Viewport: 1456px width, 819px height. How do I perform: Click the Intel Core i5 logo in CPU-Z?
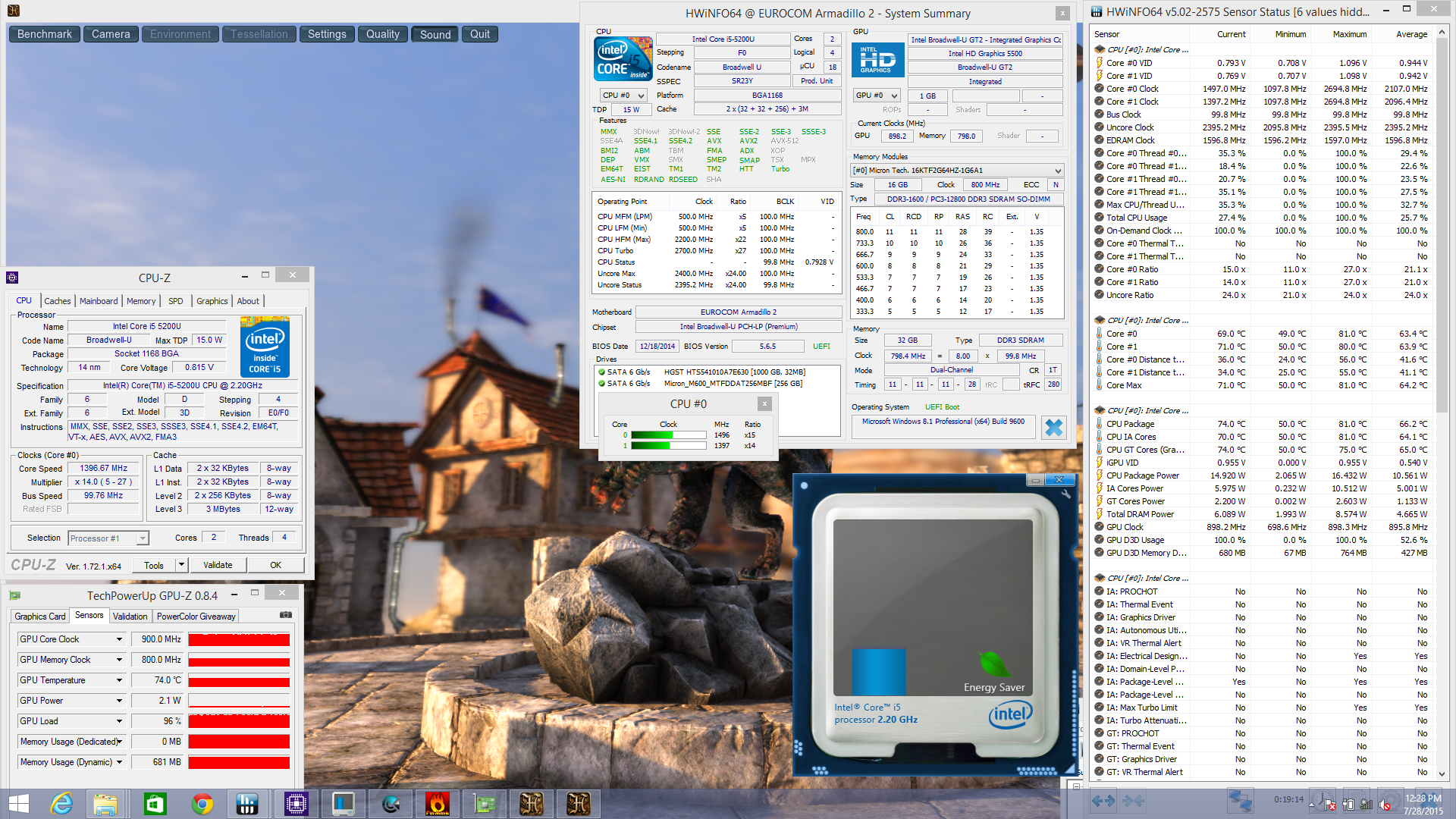[265, 347]
